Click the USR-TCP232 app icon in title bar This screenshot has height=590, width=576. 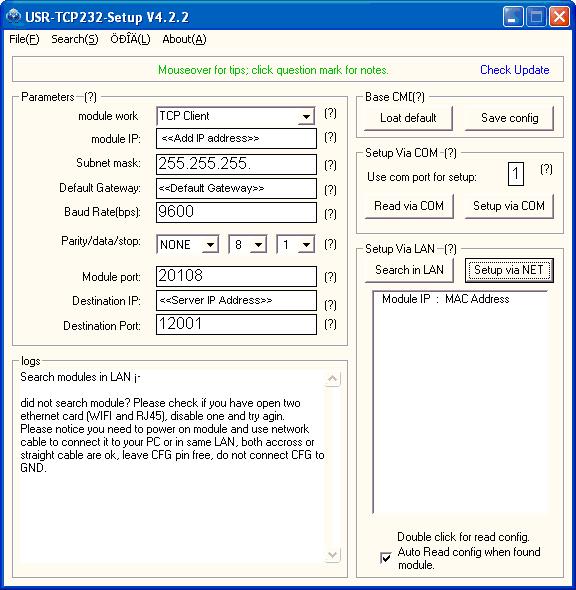(14, 17)
